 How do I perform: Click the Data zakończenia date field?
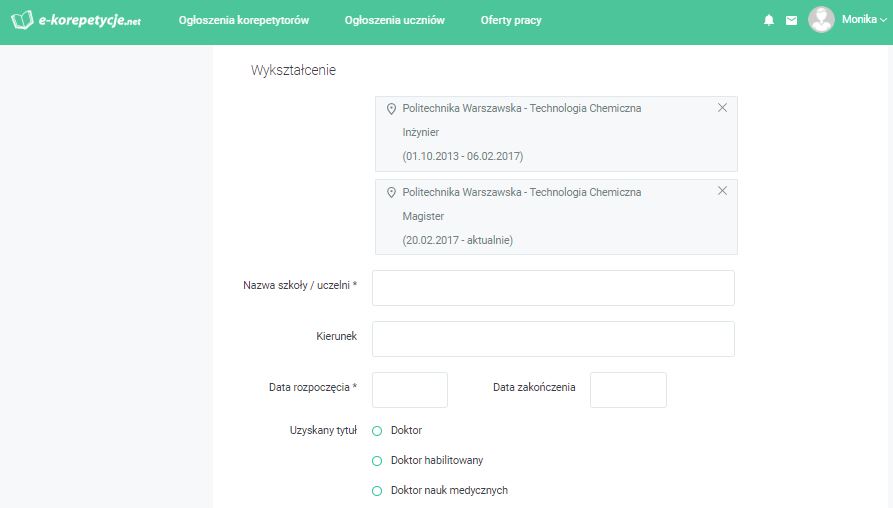pyautogui.click(x=627, y=389)
